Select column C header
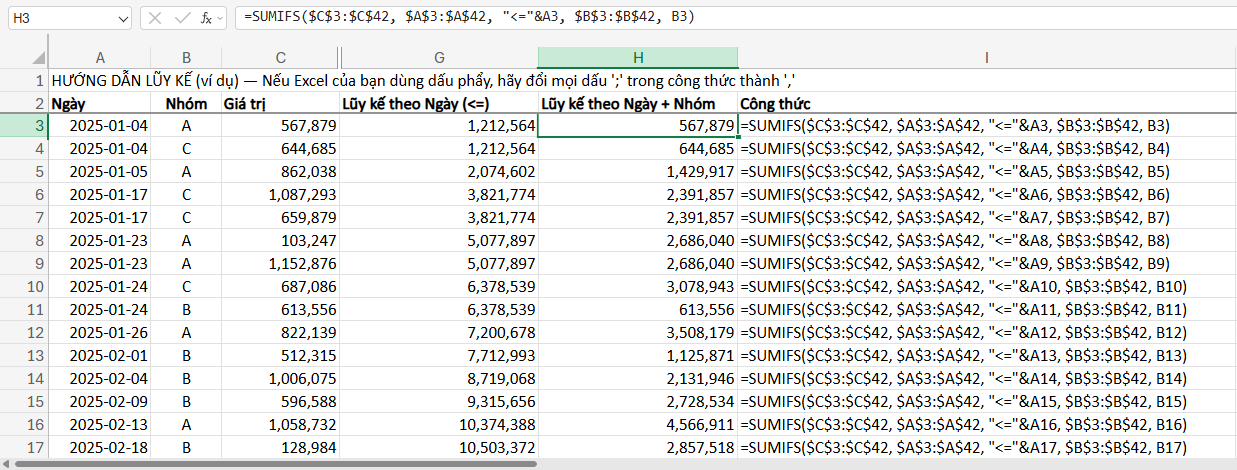Screen dimensions: 1237x470 (x=280, y=58)
